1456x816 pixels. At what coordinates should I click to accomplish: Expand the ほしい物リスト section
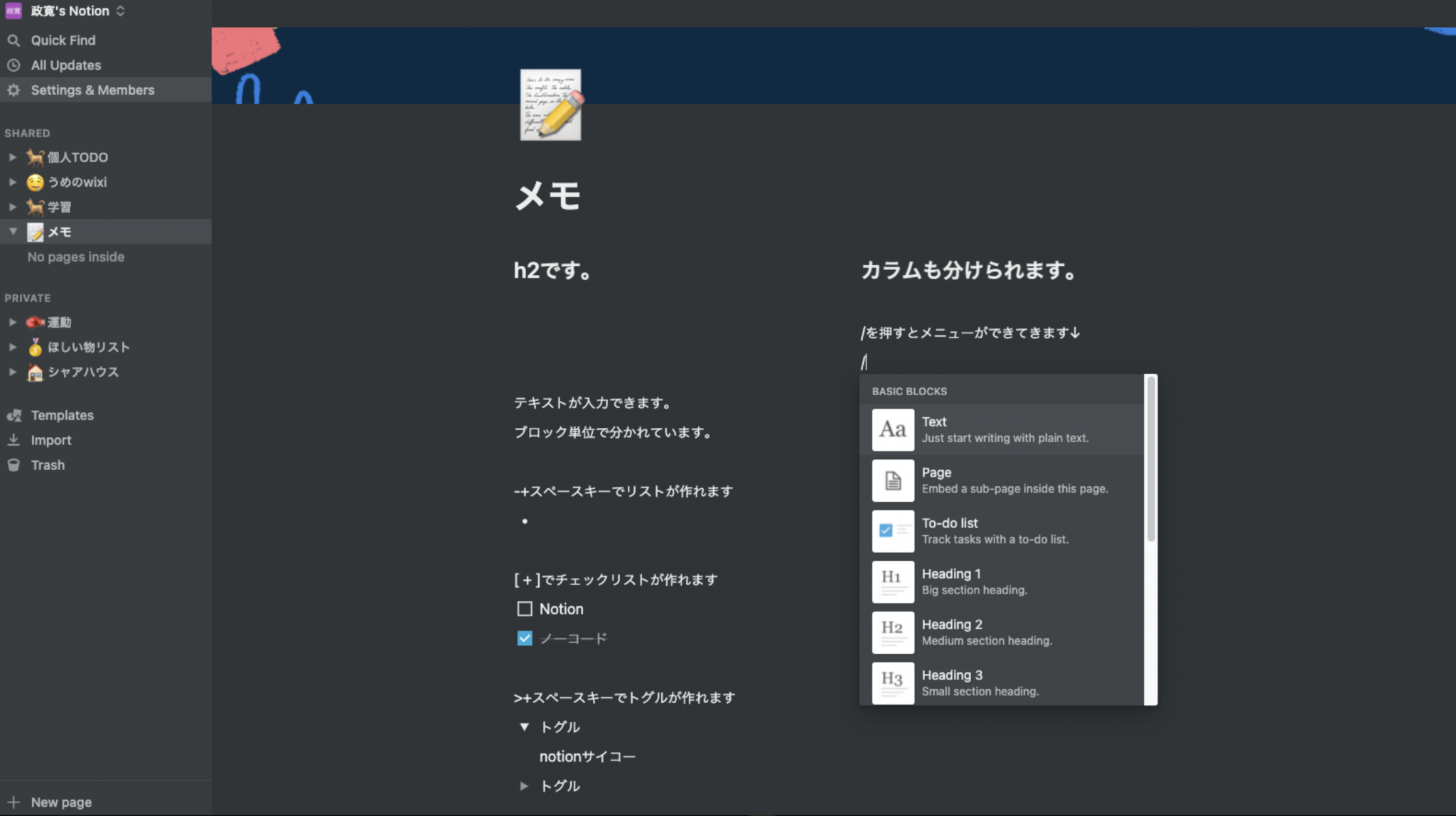(12, 347)
